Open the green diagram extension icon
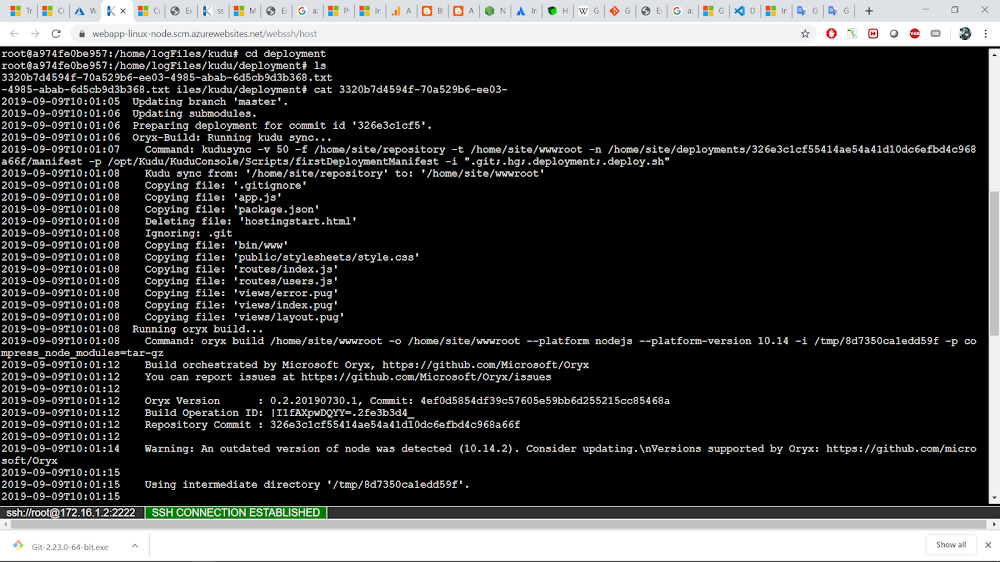The width and height of the screenshot is (1000, 562). click(x=852, y=34)
